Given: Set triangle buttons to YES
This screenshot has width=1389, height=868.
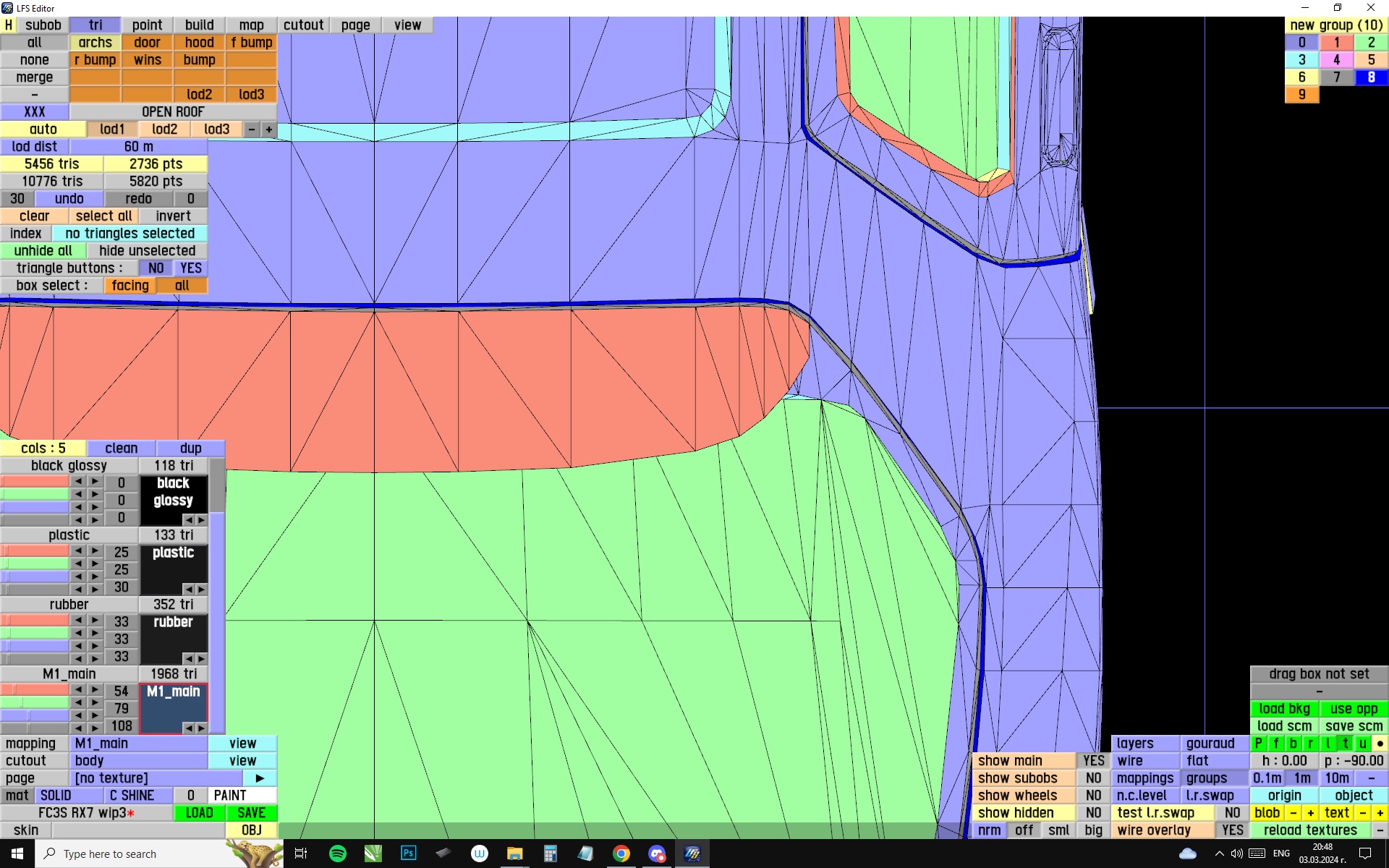Looking at the screenshot, I should tap(190, 268).
